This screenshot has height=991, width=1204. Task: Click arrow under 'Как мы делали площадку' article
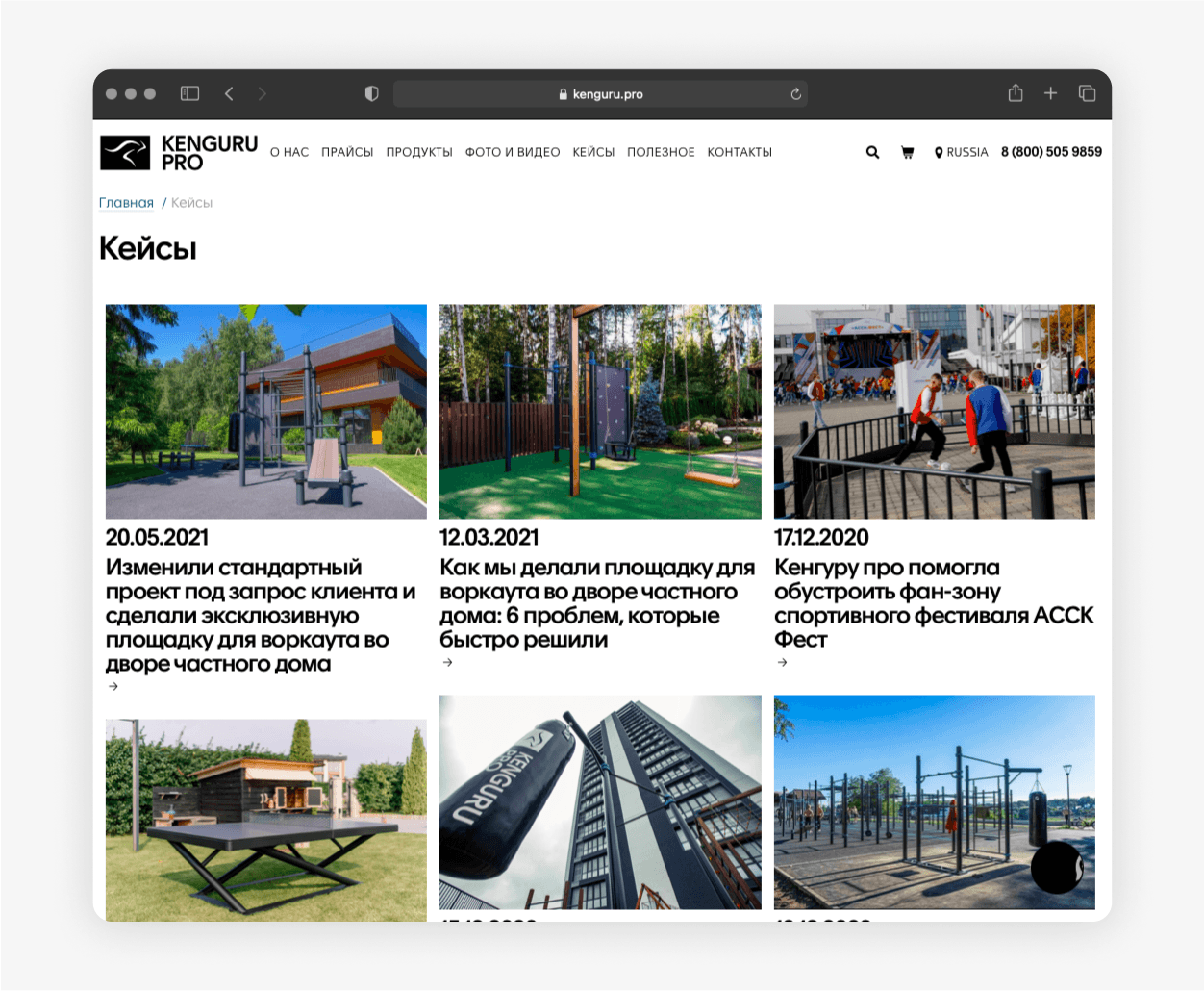(447, 662)
